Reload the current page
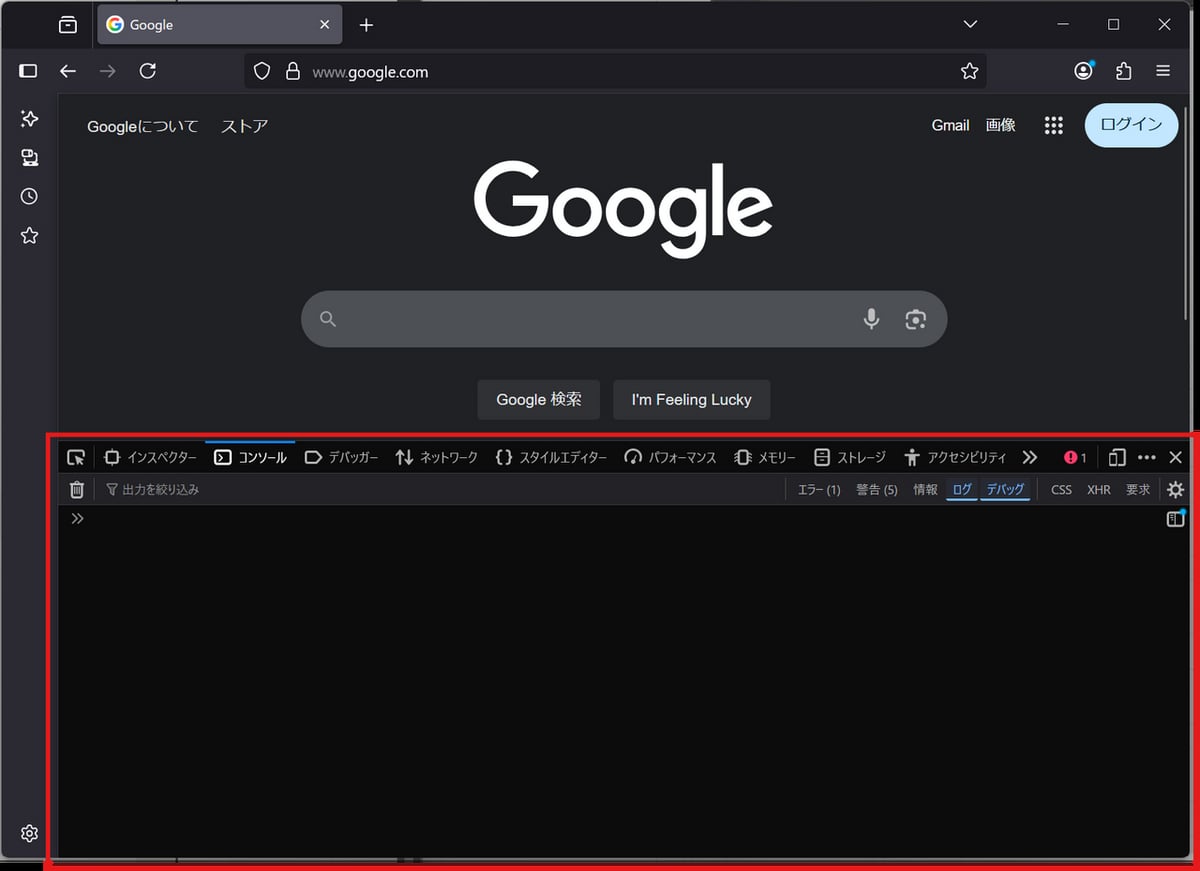The height and width of the screenshot is (871, 1200). point(148,71)
